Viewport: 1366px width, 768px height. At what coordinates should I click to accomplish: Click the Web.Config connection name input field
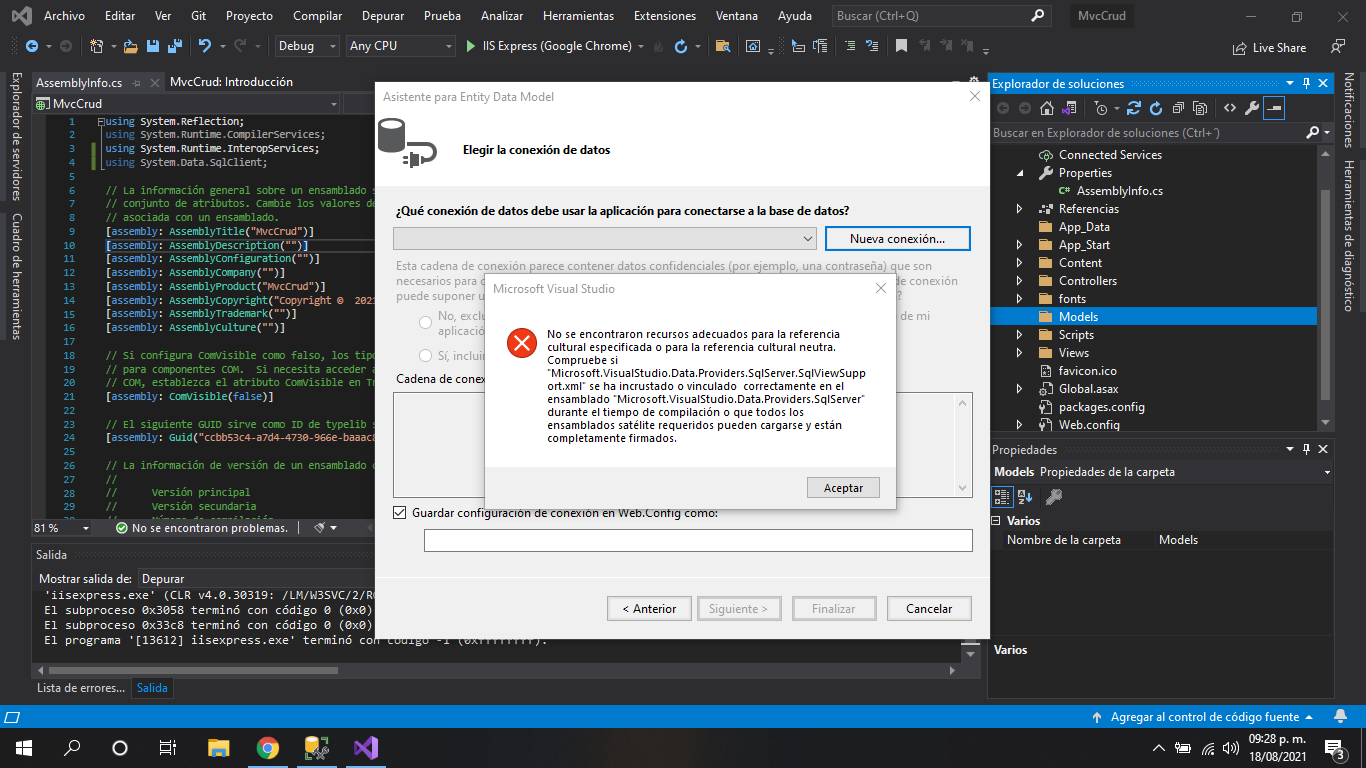click(698, 540)
